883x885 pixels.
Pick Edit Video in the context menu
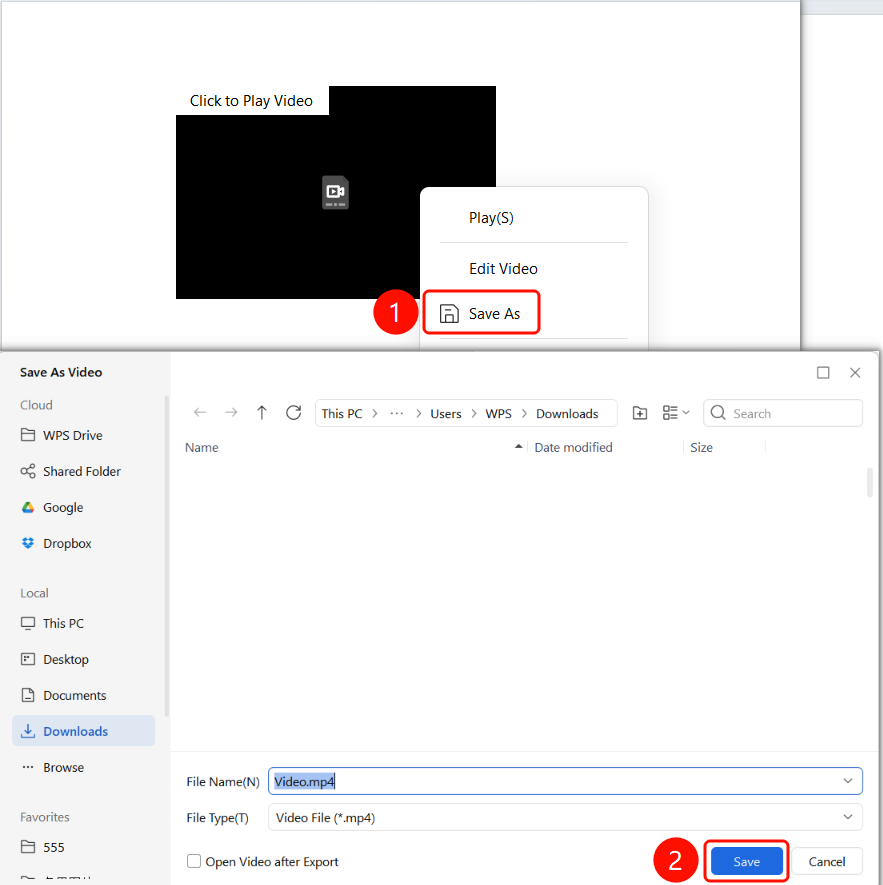(503, 269)
